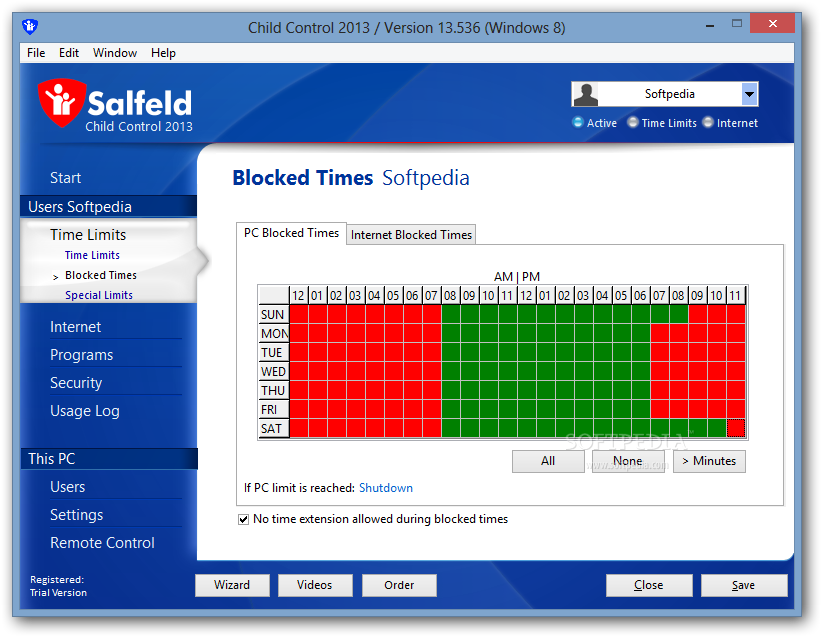
Task: Click the user avatar icon beside Softpedia
Action: tap(586, 94)
